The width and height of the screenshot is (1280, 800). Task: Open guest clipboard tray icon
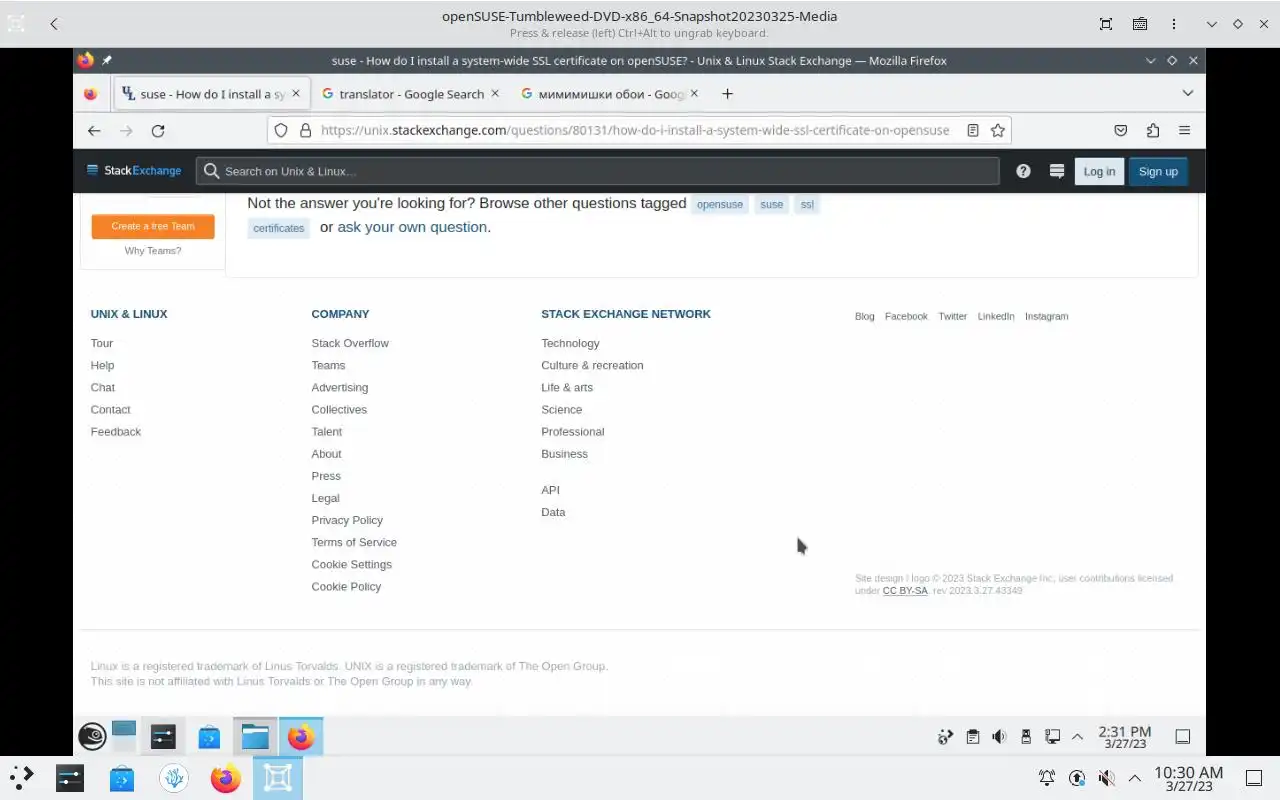pos(972,737)
